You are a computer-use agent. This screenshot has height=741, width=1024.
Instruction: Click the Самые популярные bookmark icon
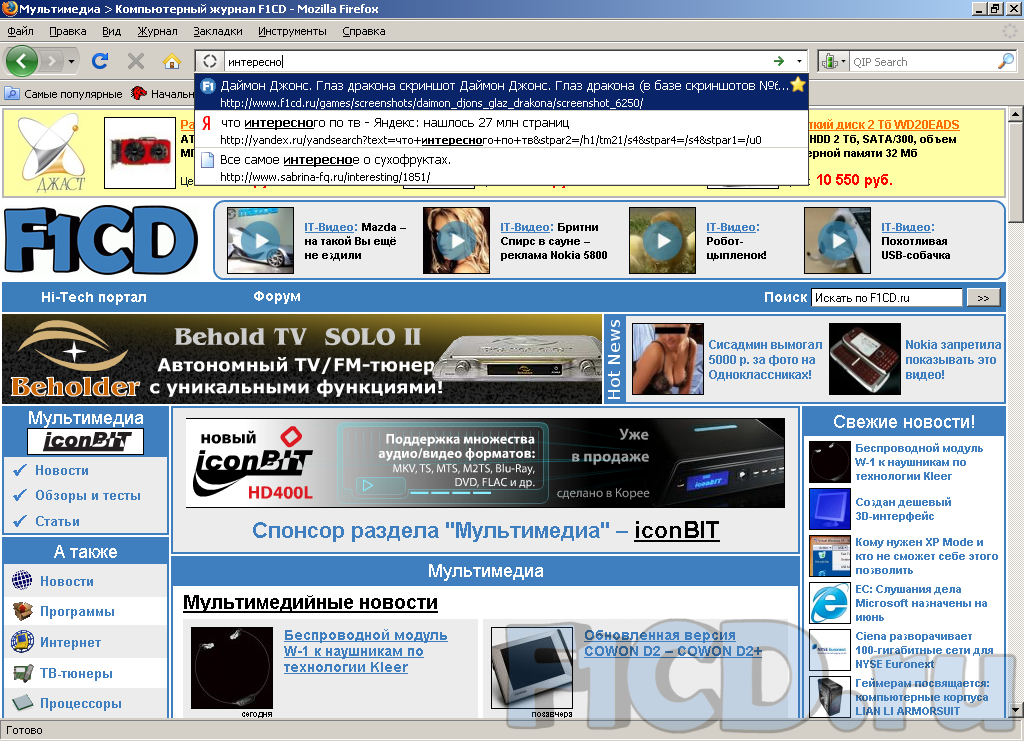(12, 93)
